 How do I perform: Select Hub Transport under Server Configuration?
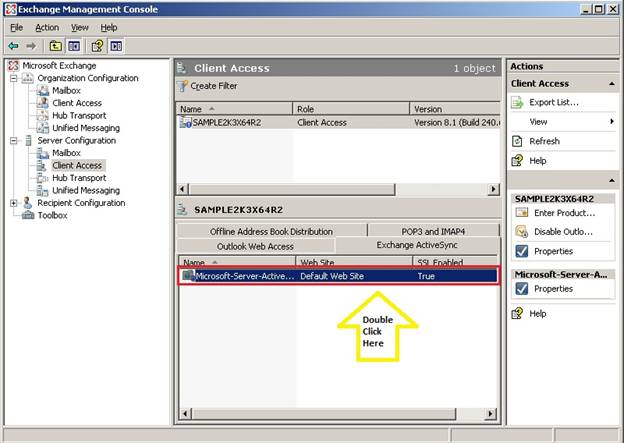click(79, 178)
